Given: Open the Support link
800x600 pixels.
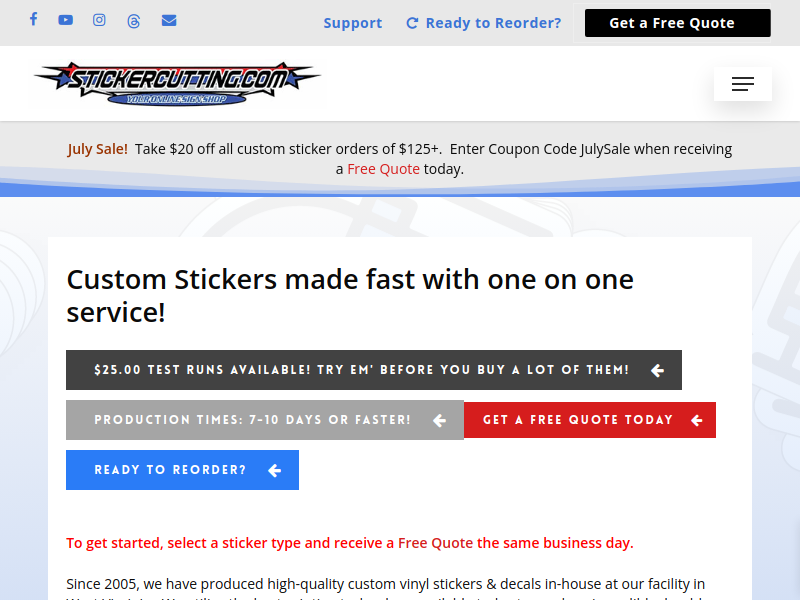Looking at the screenshot, I should click(x=353, y=23).
